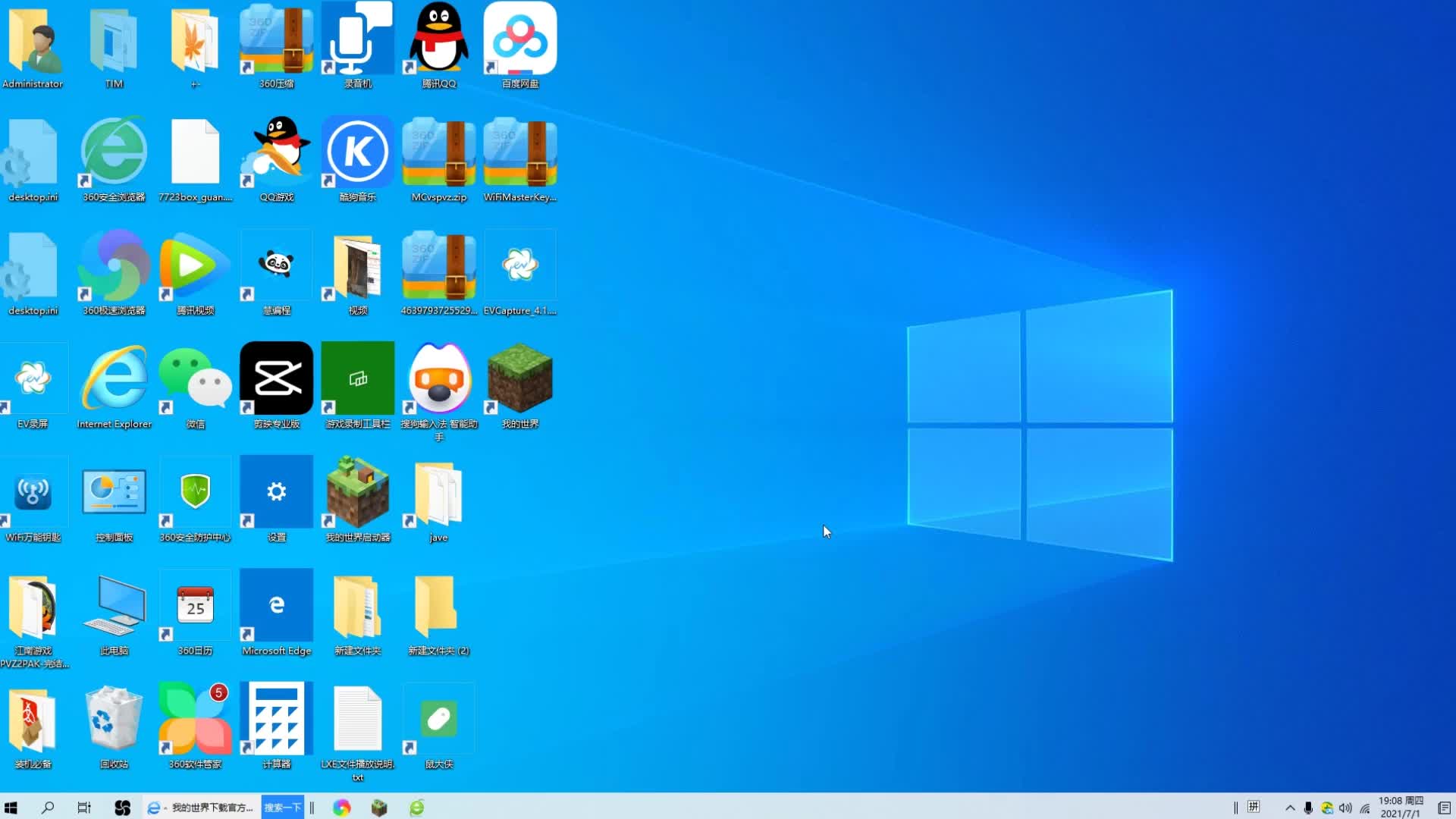Select the EVCapture_4.1 installer

(x=520, y=273)
